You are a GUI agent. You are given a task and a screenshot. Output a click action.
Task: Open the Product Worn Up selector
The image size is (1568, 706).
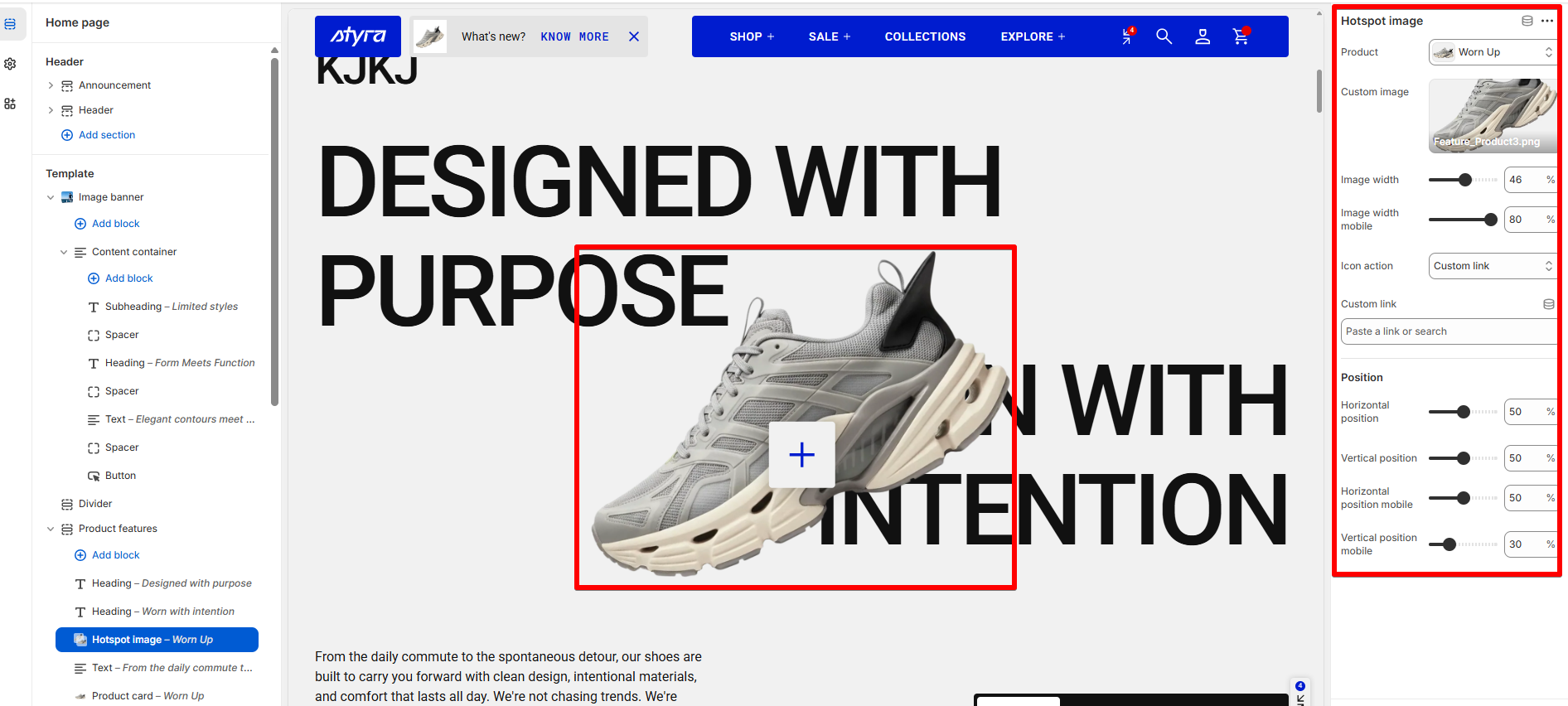tap(1493, 52)
